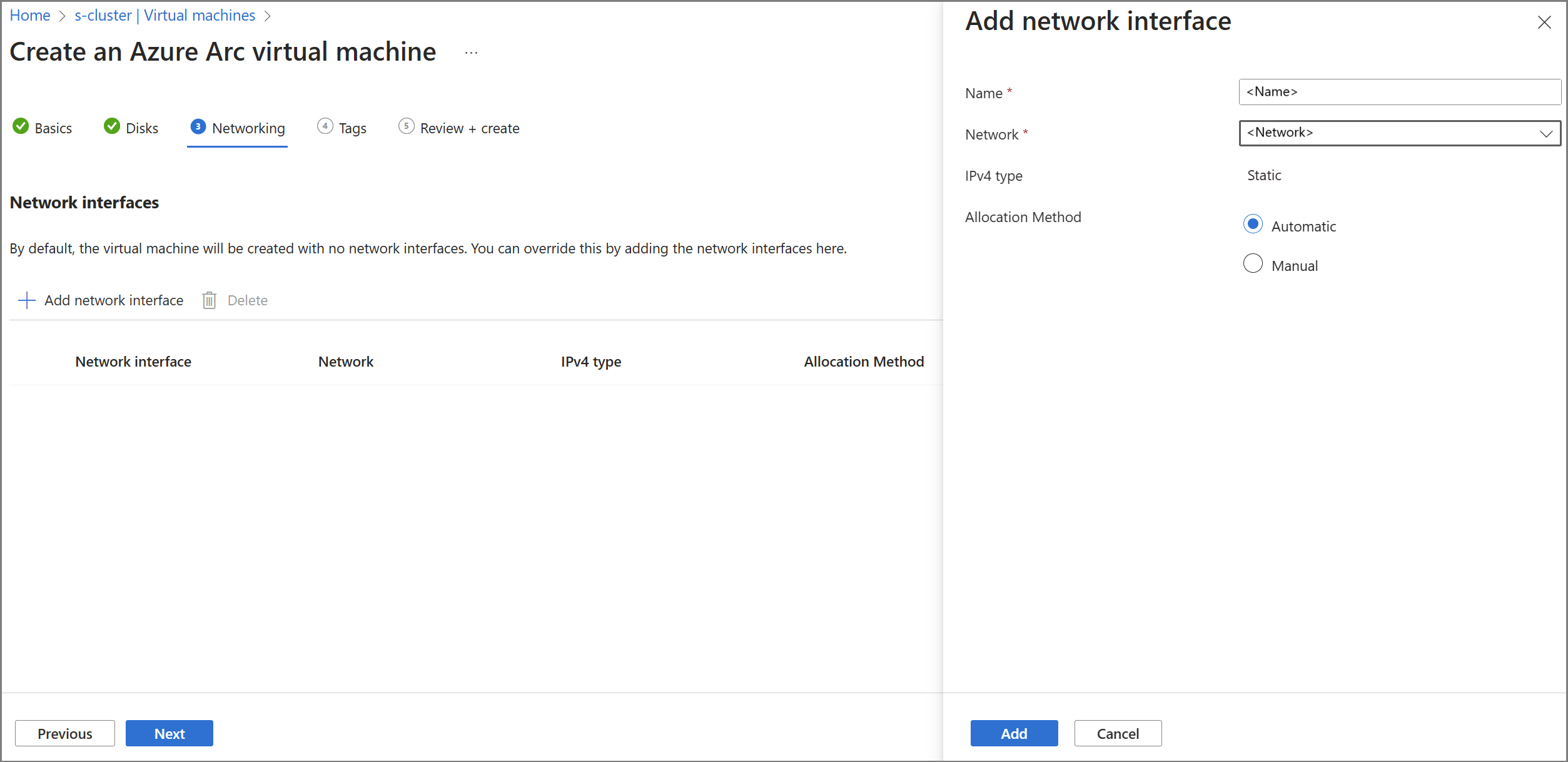Expand the Network dropdown chevron
The height and width of the screenshot is (762, 1568).
1546,133
